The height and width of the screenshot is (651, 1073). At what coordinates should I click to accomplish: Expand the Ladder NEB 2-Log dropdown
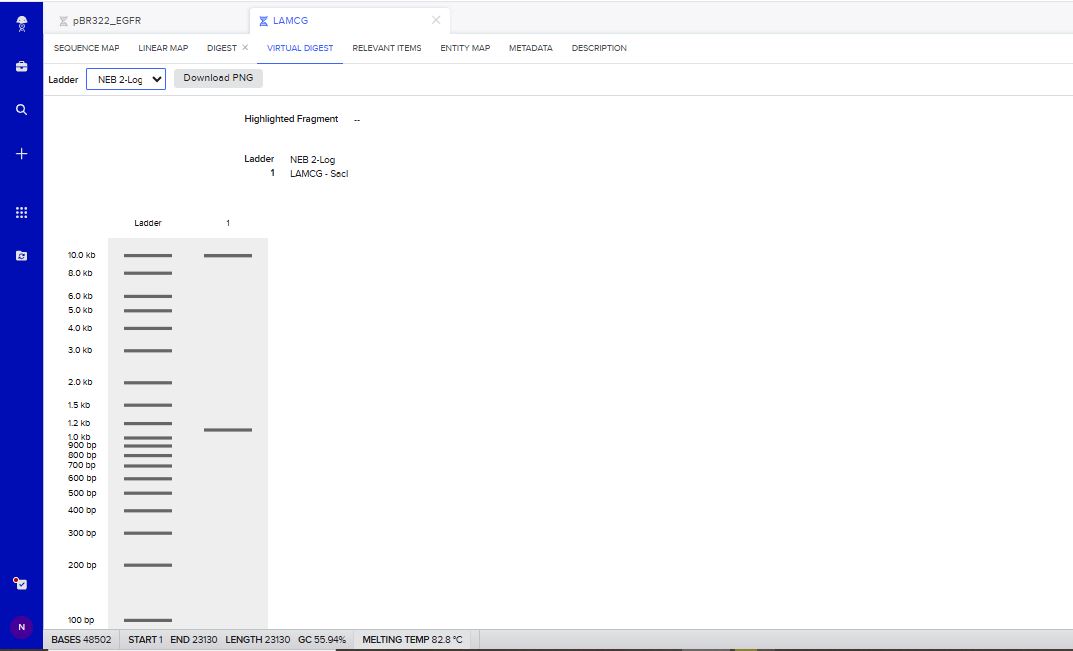pyautogui.click(x=126, y=80)
